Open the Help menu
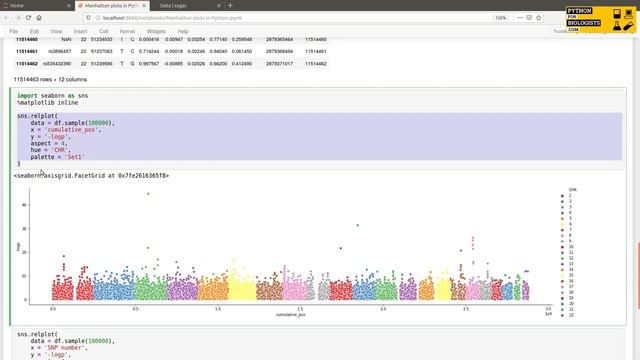 (183, 31)
